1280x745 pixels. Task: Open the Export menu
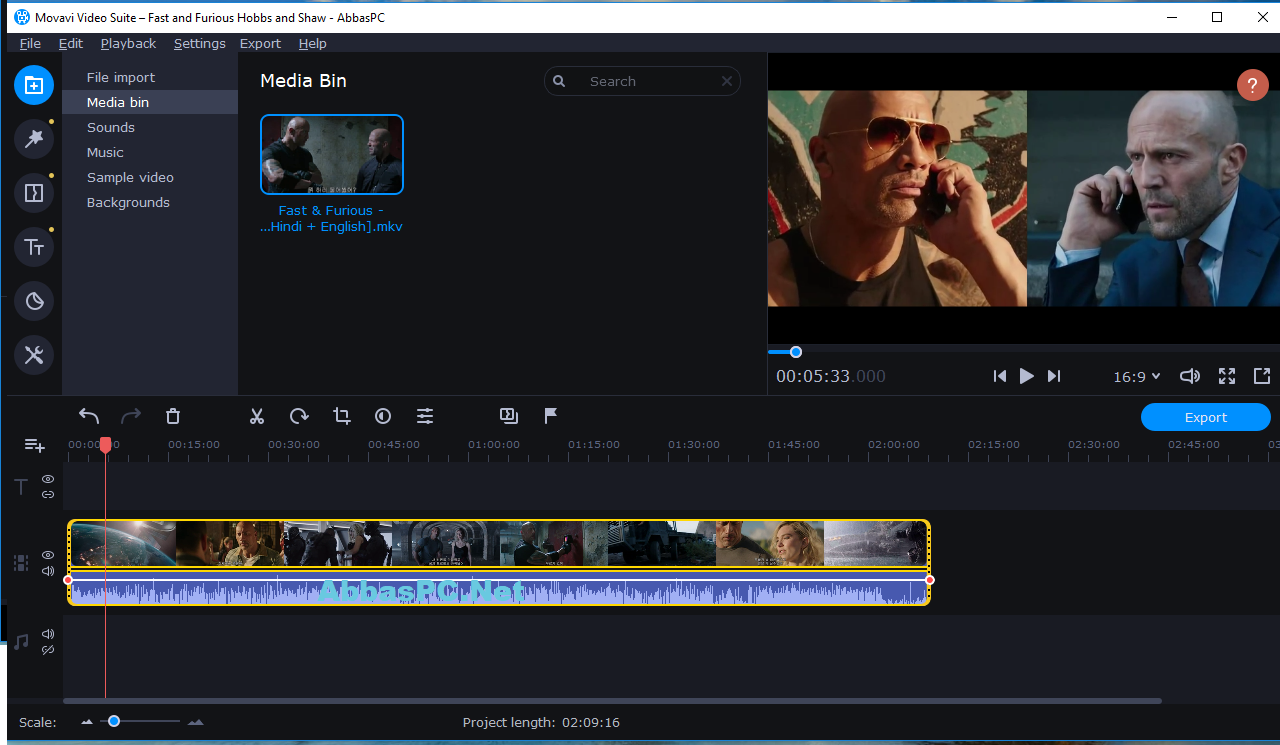[260, 44]
